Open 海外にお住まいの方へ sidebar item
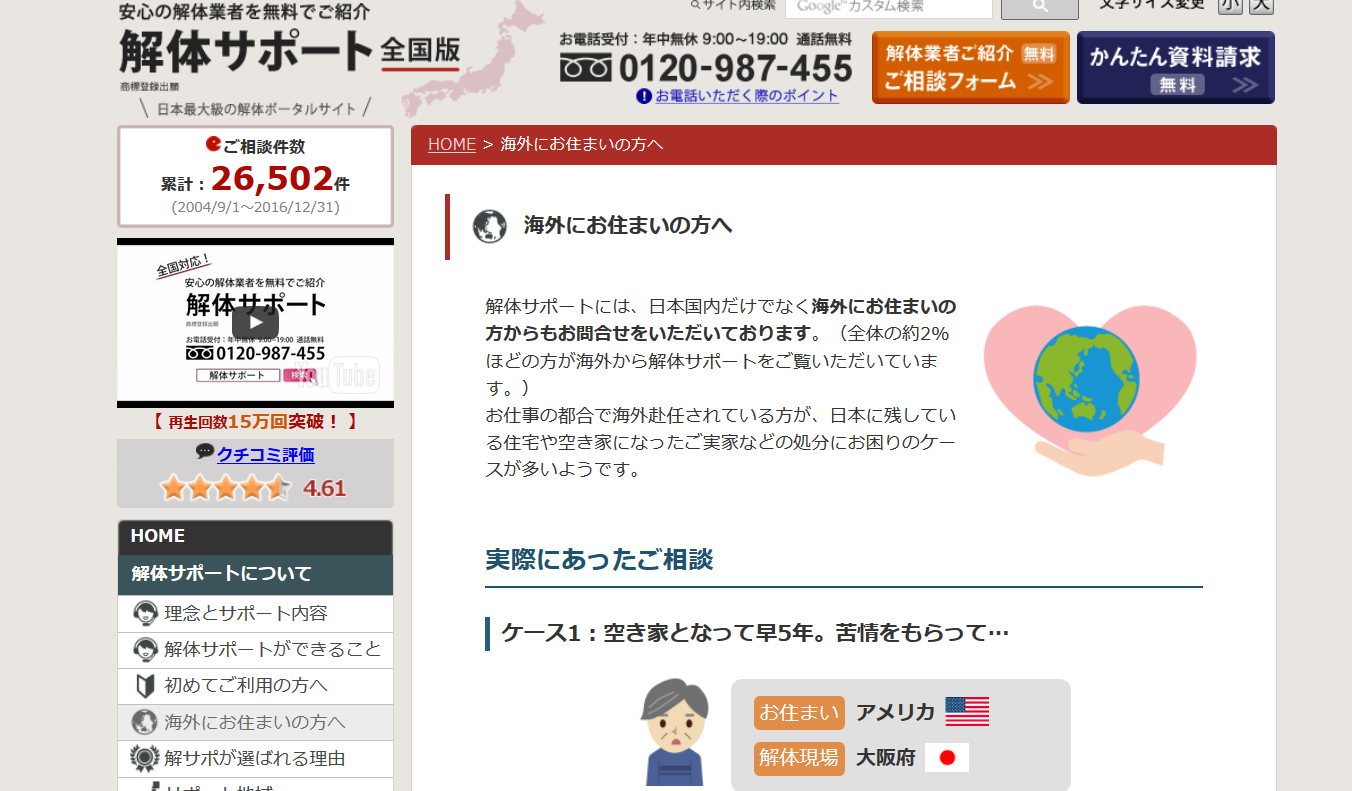Viewport: 1352px width, 791px height. tap(255, 722)
